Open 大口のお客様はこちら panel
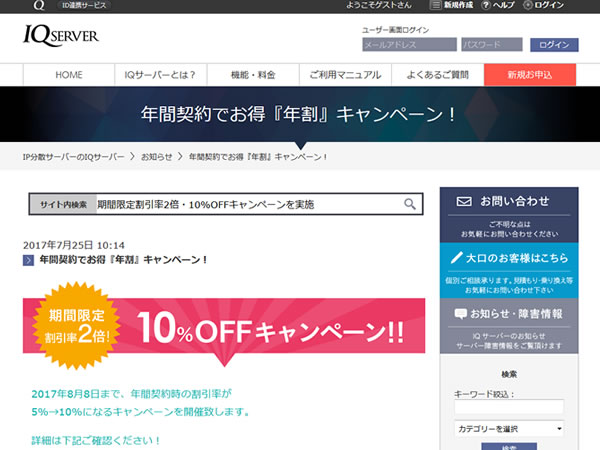 click(x=509, y=271)
